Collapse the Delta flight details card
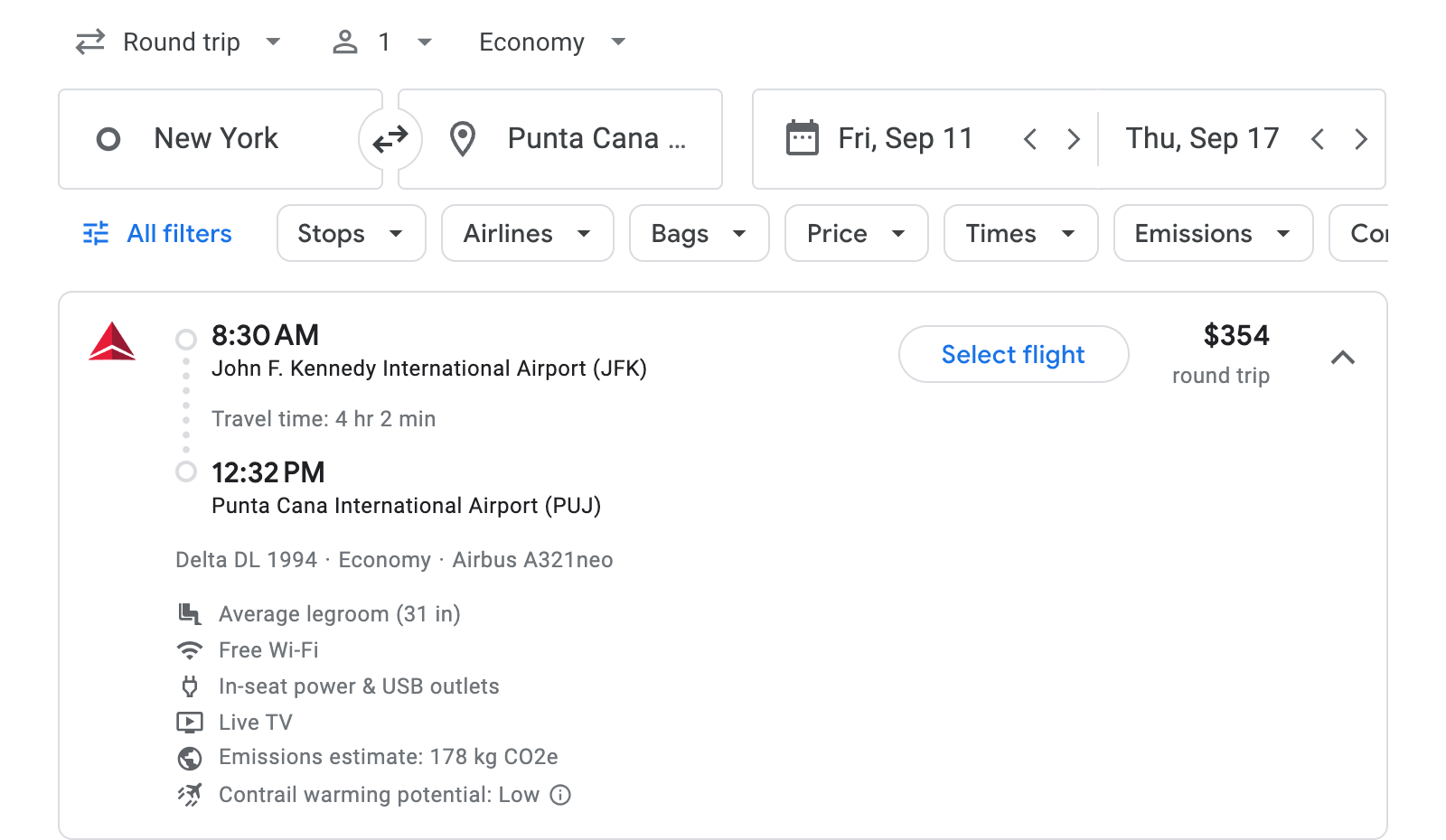 point(1344,358)
